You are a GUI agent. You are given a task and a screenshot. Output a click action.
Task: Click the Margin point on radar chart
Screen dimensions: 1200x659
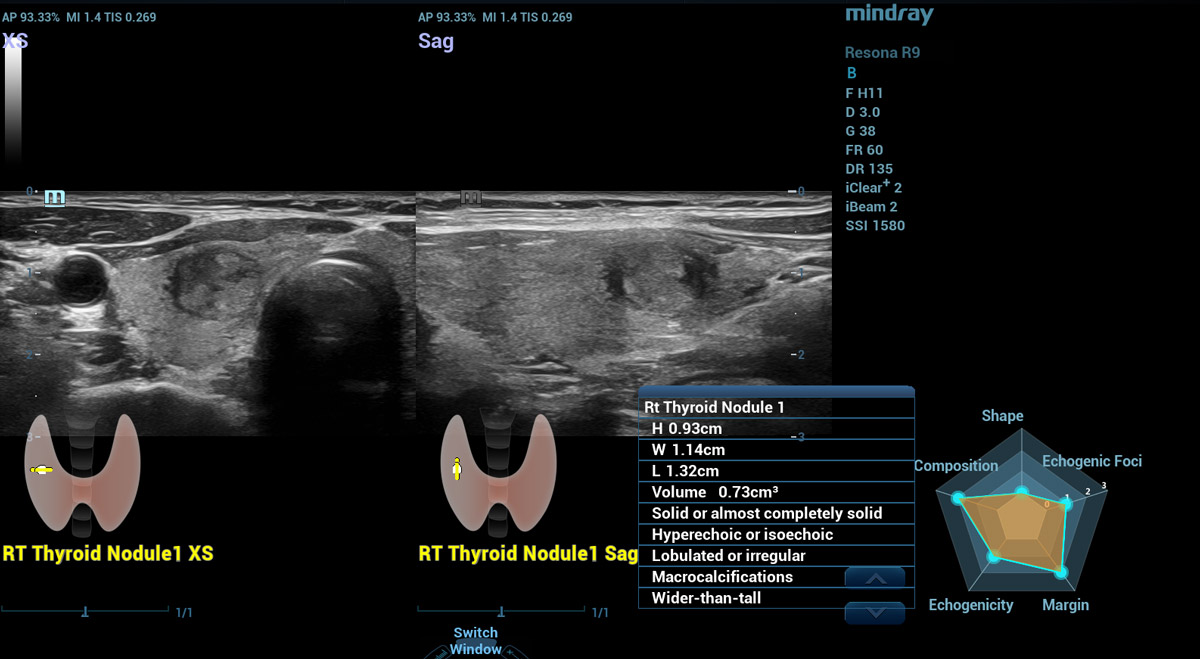[x=1061, y=573]
